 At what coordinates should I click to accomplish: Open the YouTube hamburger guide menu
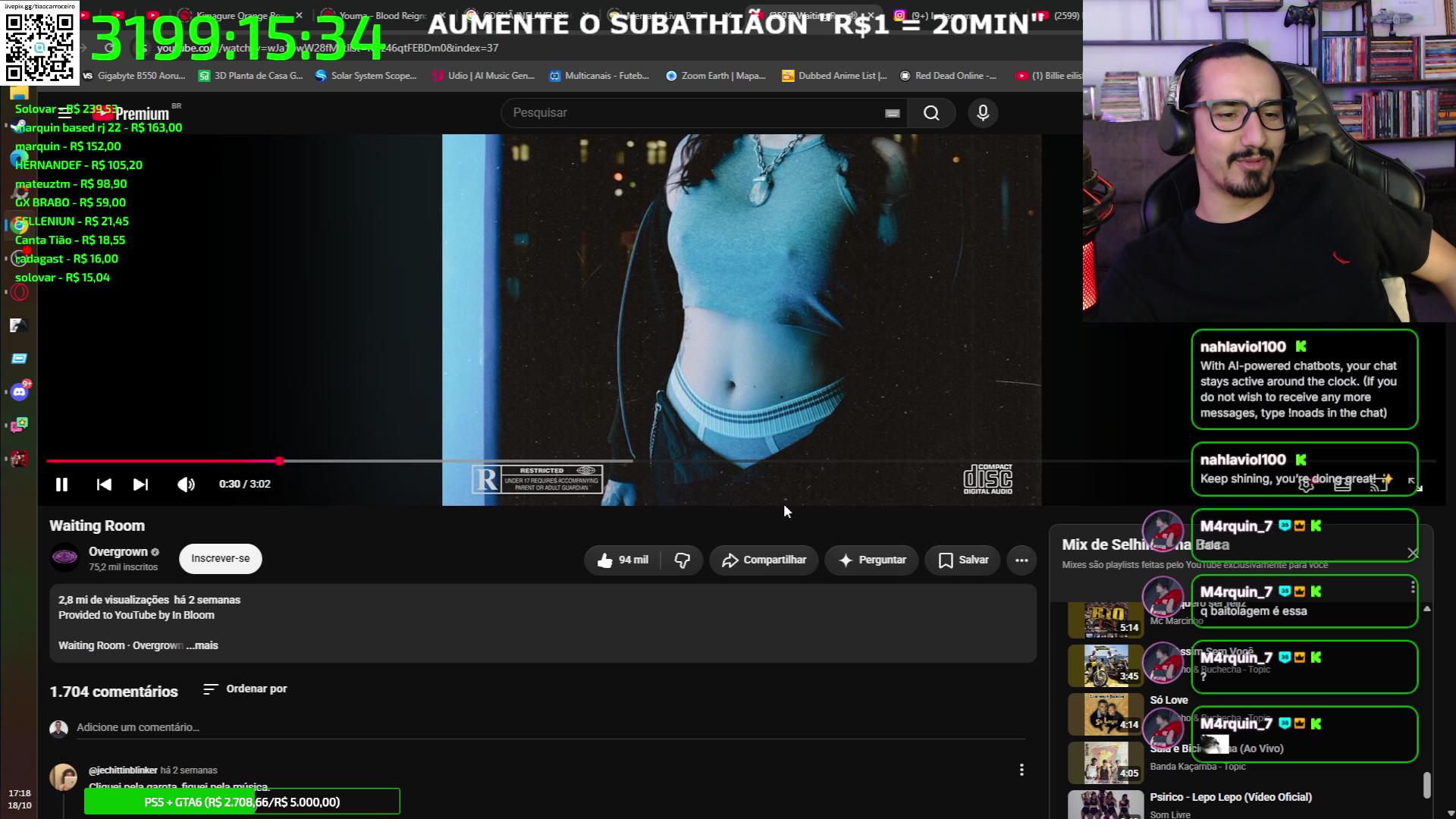[64, 113]
